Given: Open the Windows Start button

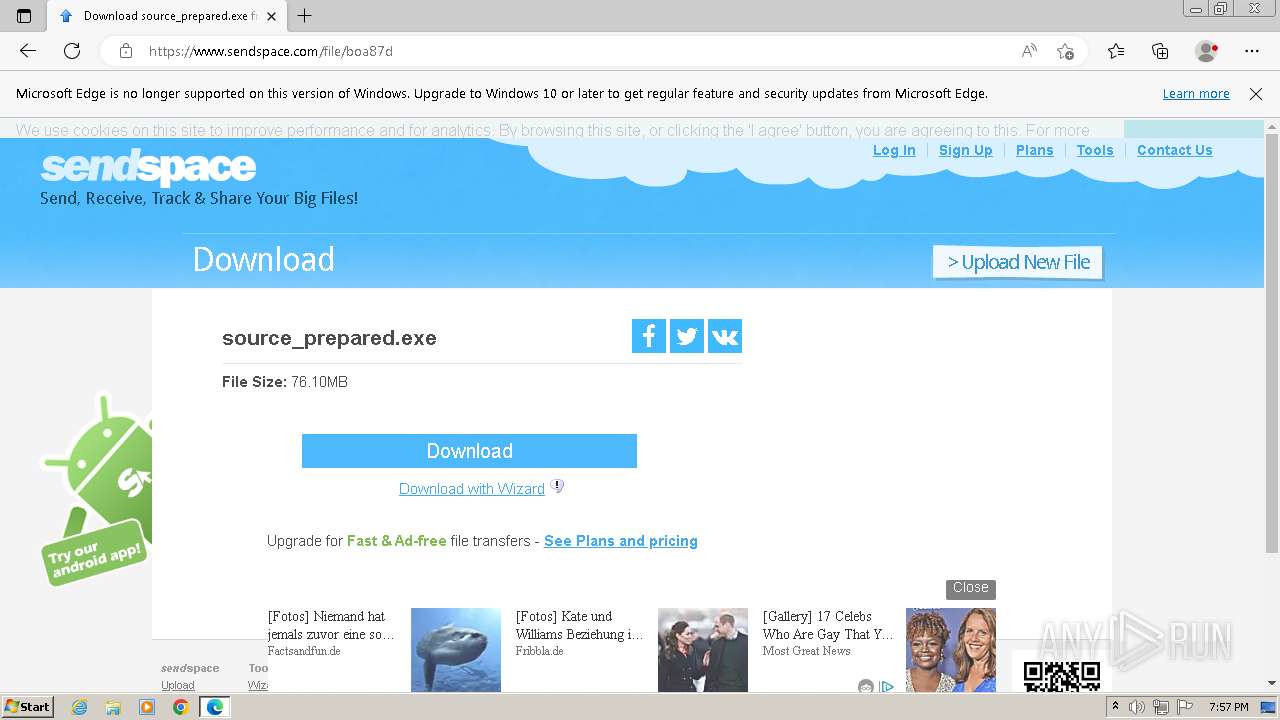Looking at the screenshot, I should tap(27, 707).
